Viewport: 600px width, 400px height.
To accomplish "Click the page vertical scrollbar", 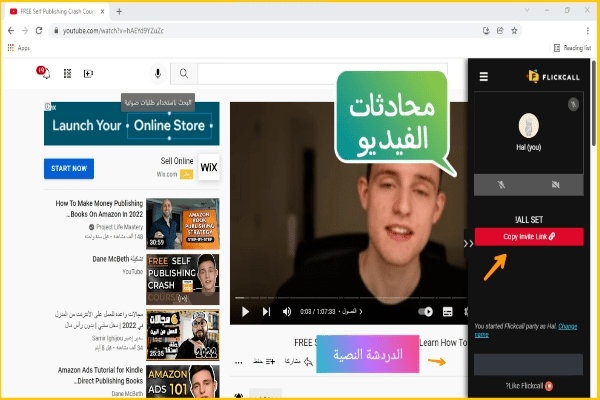I will point(593,103).
